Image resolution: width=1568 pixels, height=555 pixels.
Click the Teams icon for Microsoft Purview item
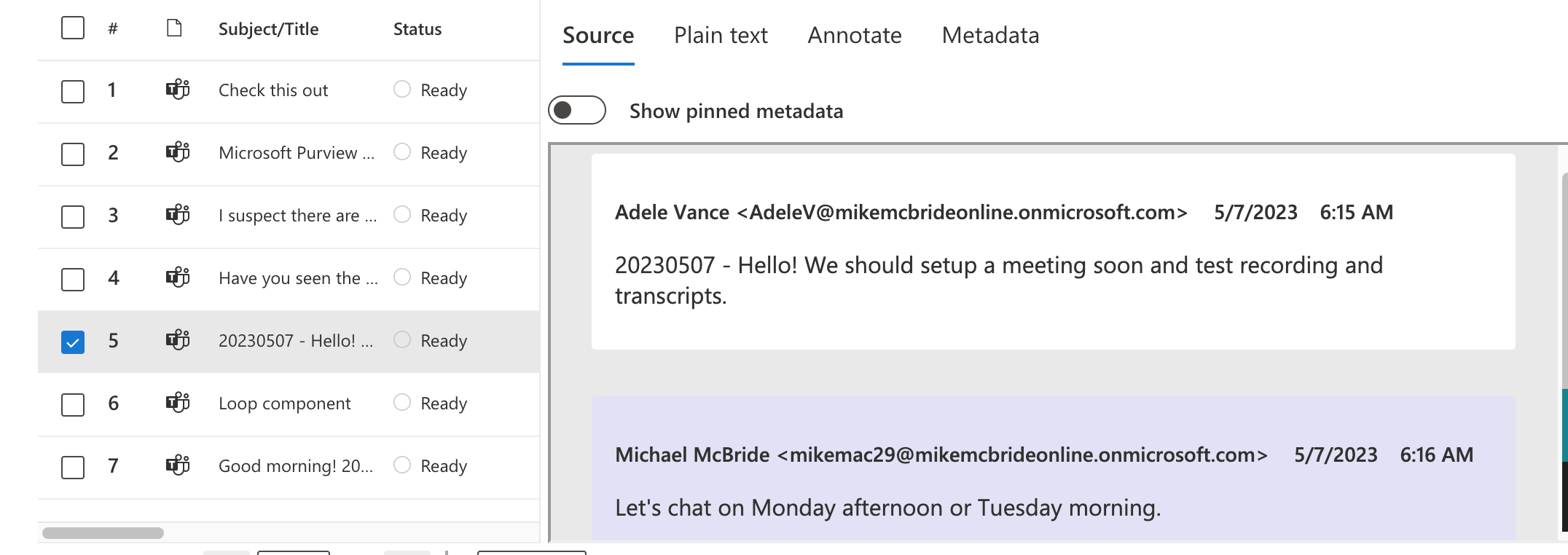click(x=178, y=152)
